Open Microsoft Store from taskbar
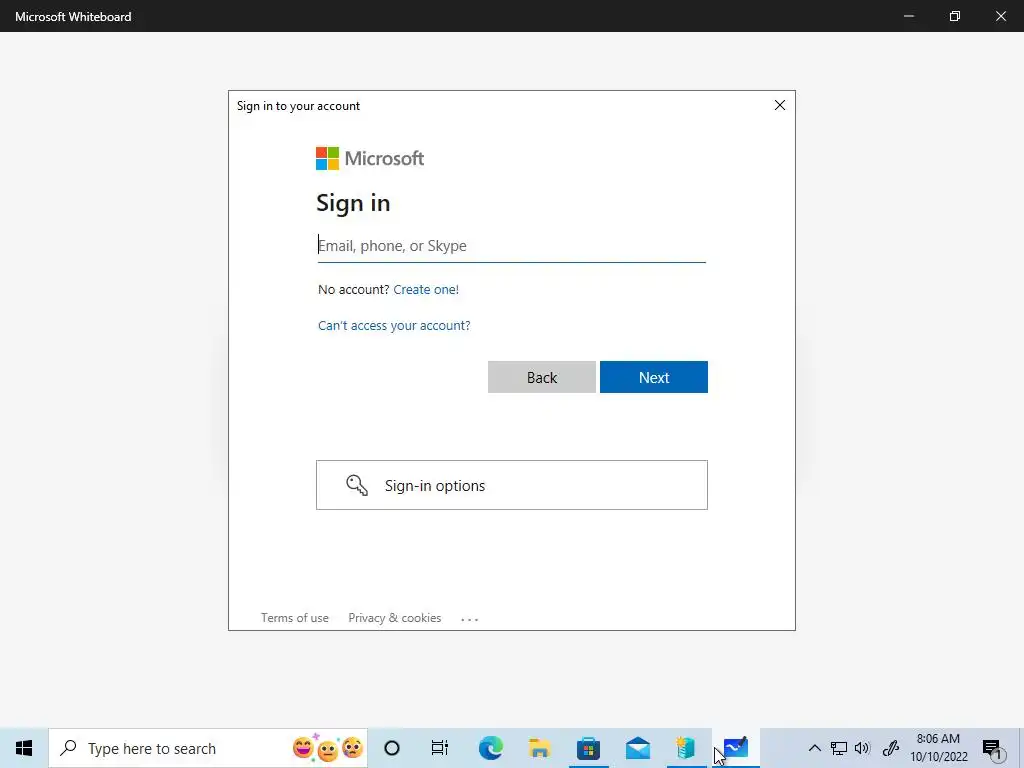This screenshot has height=768, width=1024. click(588, 748)
